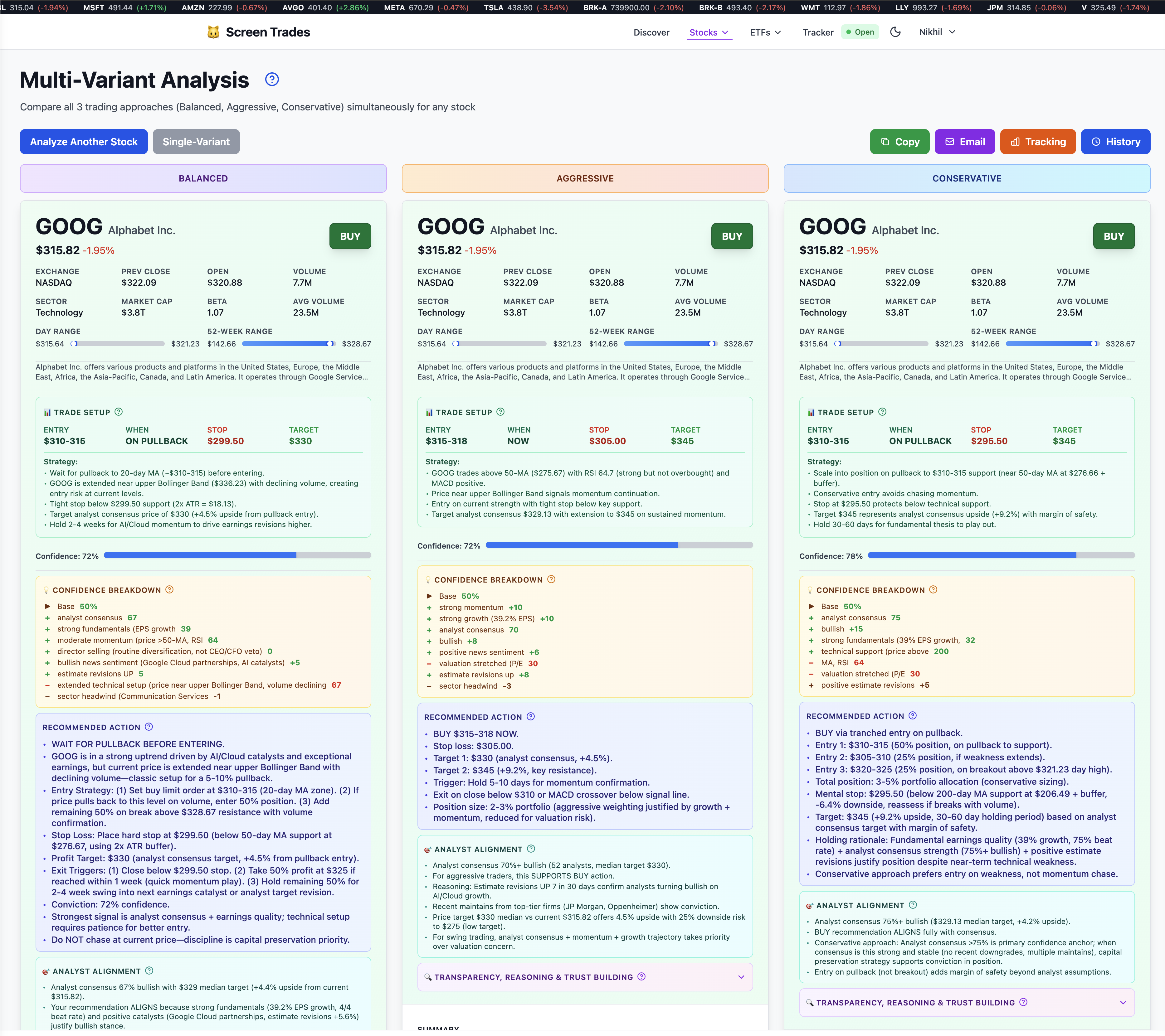The height and width of the screenshot is (1036, 1165).
Task: Click Analyst Alignment help icon in Balanced card
Action: click(149, 971)
